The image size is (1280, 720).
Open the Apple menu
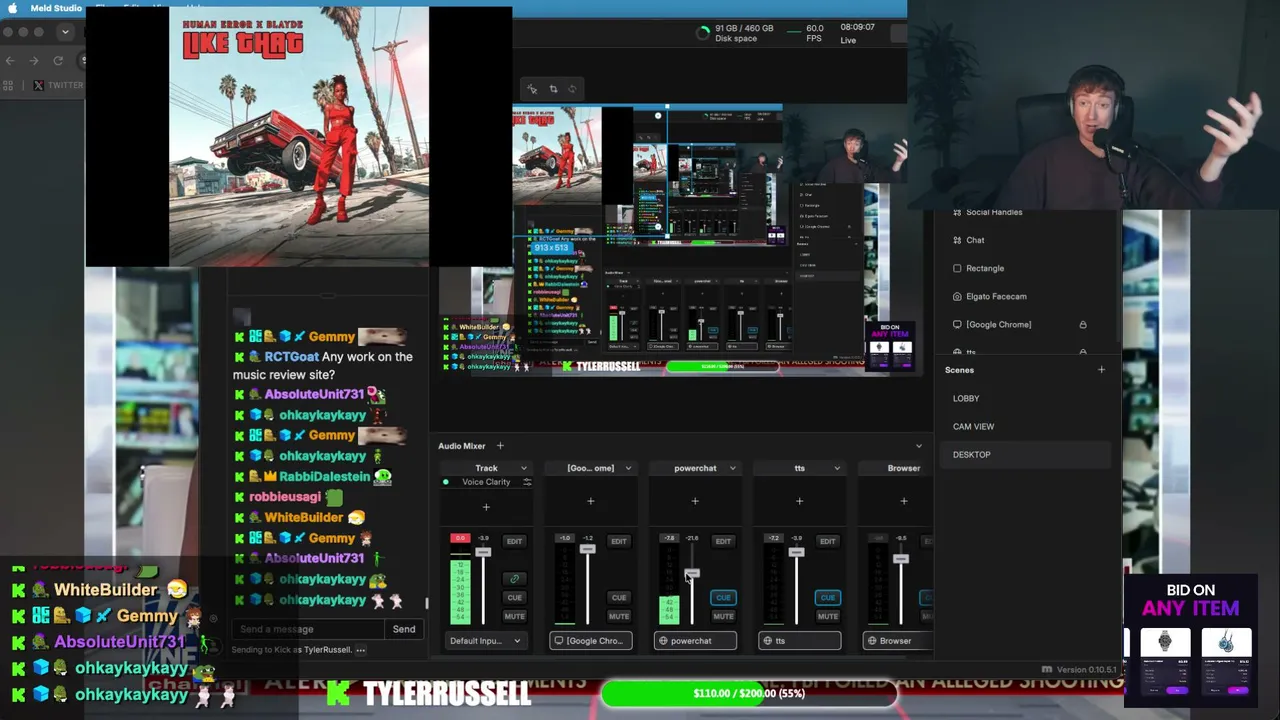[12, 8]
